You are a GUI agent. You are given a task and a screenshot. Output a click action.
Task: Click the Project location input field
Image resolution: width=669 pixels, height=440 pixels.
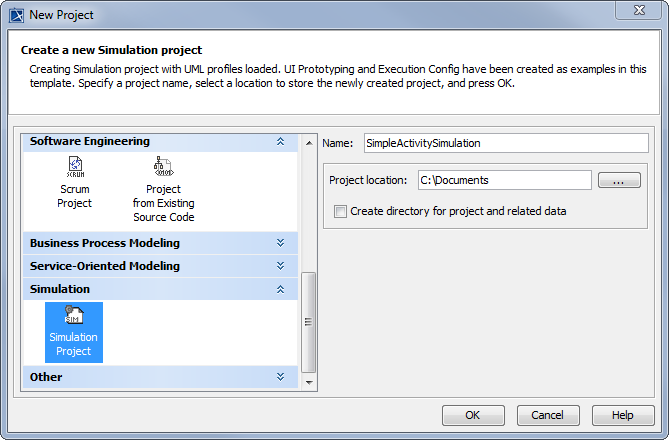click(504, 181)
